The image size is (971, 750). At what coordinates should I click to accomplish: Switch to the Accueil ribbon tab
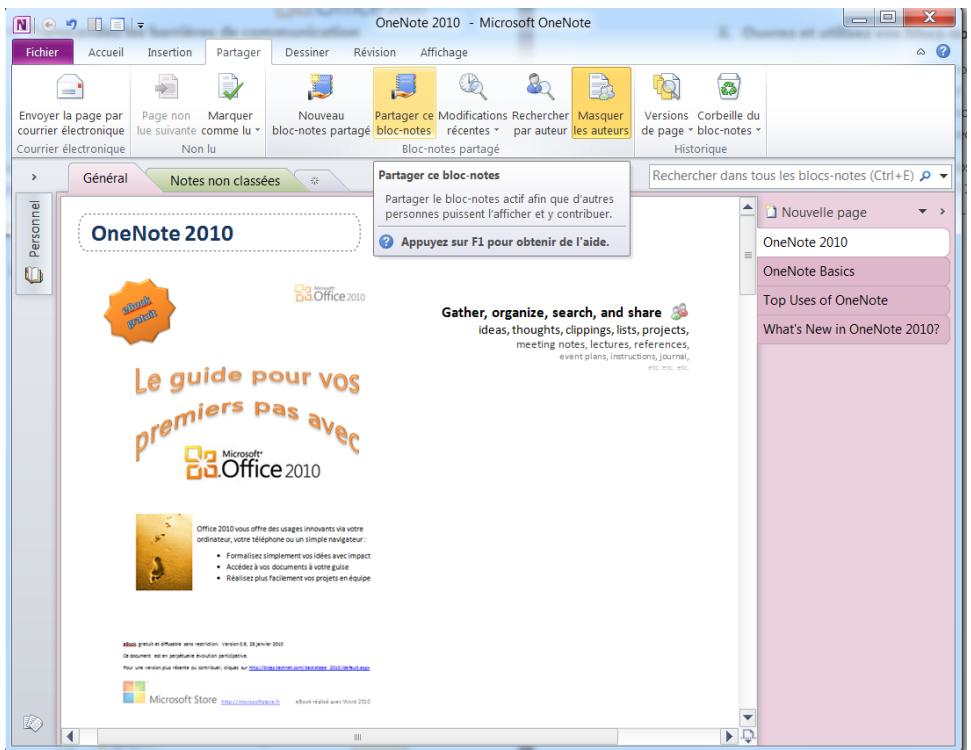[x=106, y=52]
